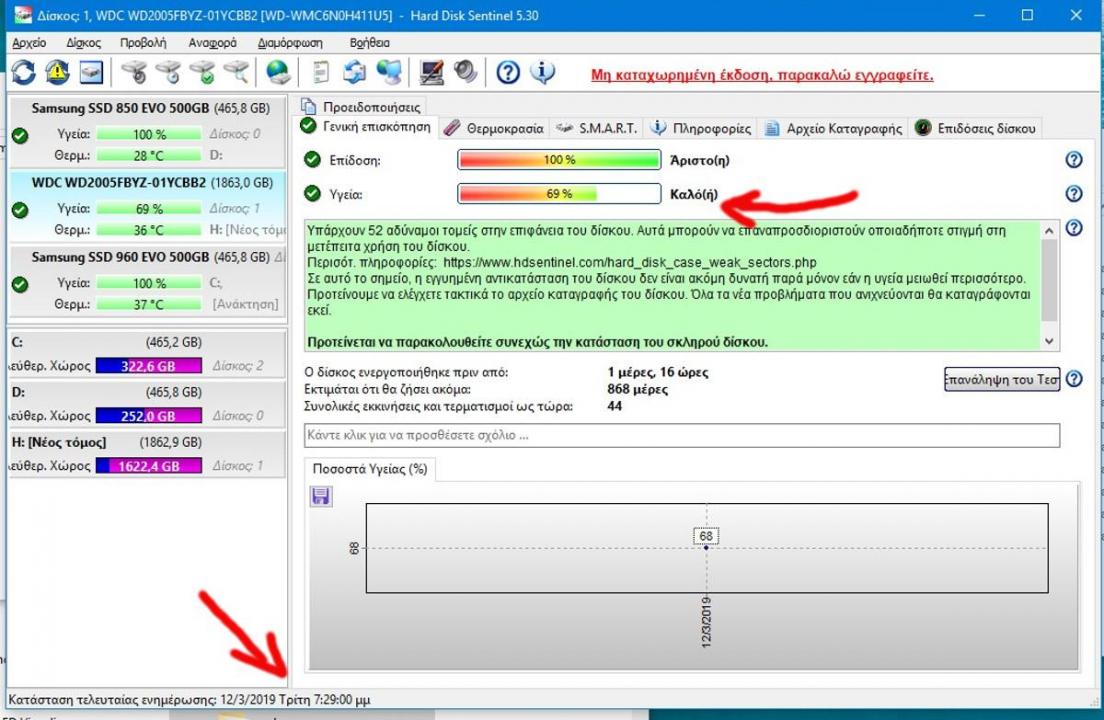
Task: Click help icon next to Επανάληψη του Τεστ button
Action: pos(1074,379)
